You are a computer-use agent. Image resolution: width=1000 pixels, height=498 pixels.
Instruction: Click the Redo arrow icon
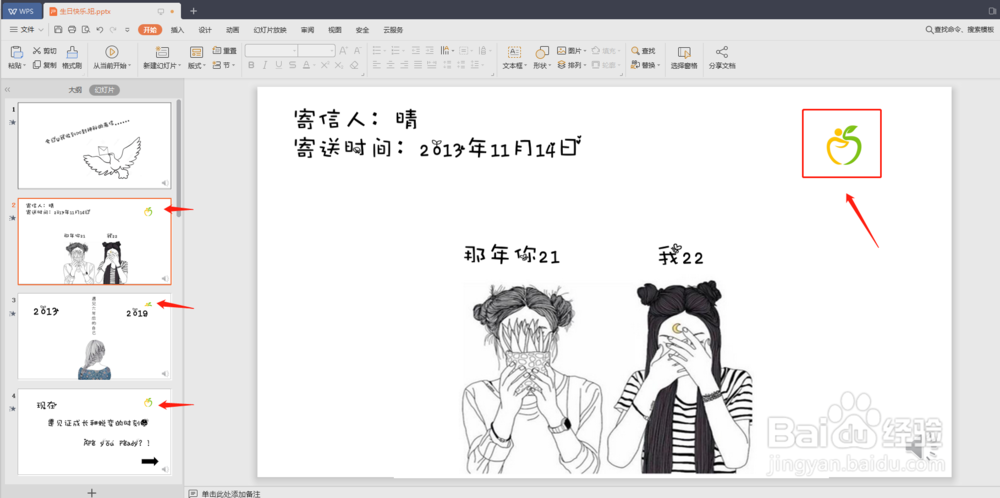pos(113,30)
